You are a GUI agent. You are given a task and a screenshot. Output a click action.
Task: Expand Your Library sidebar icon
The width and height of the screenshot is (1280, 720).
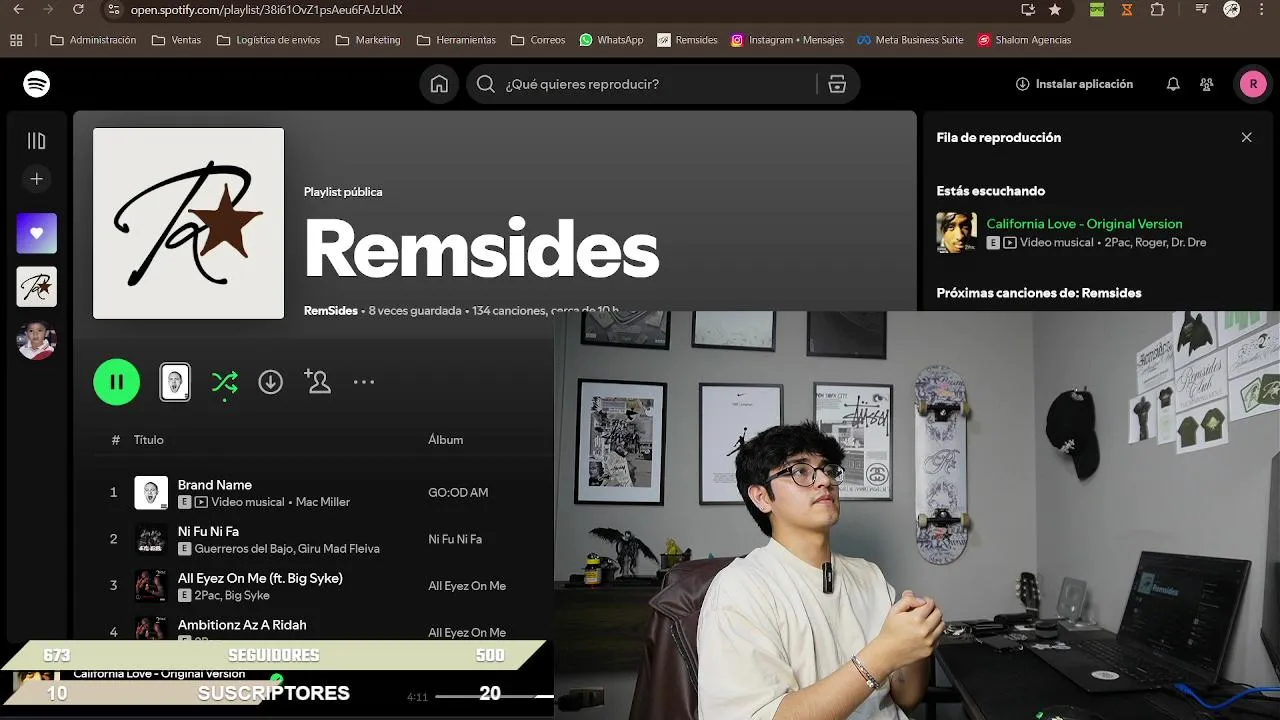[37, 141]
